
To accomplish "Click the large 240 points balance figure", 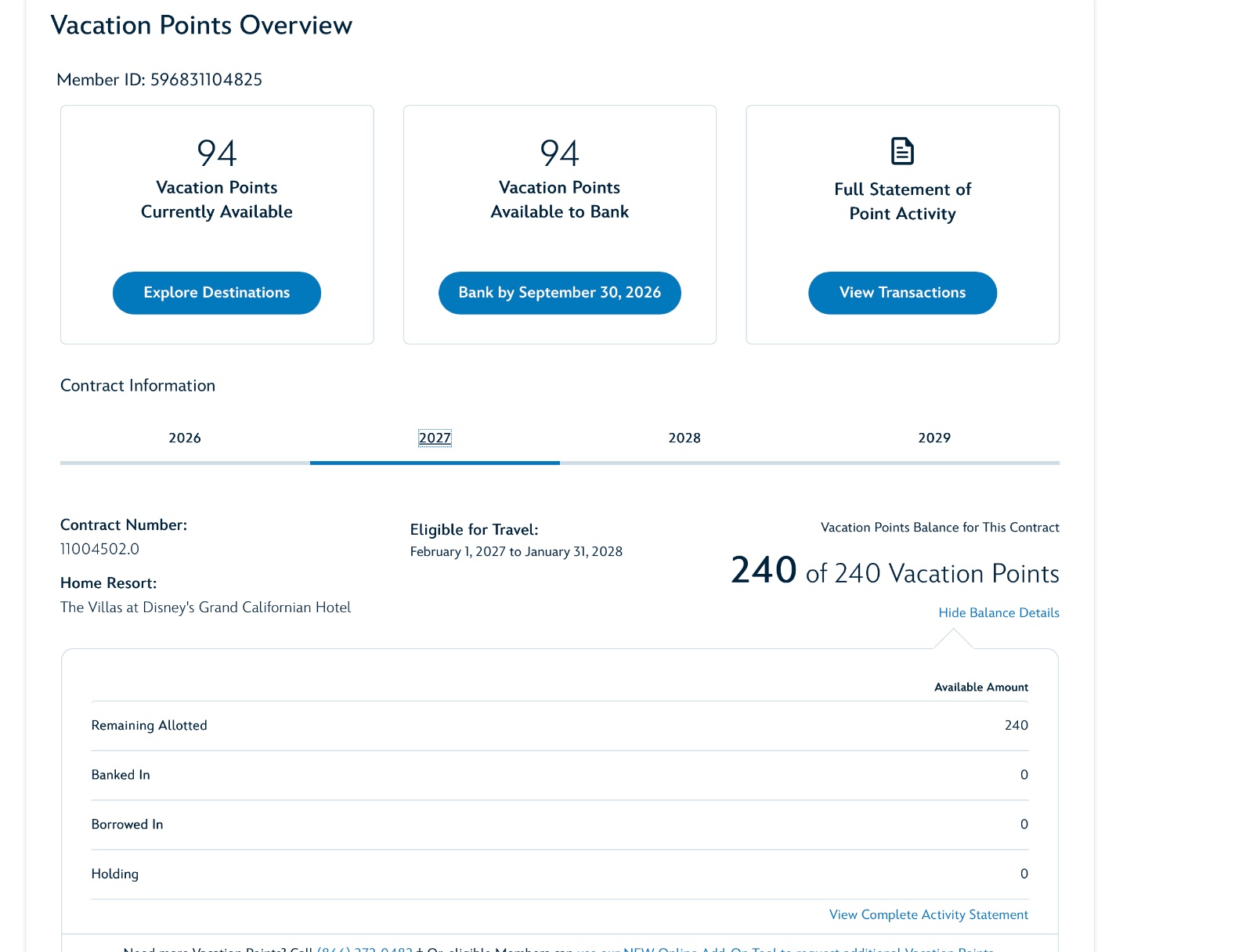I will coord(764,570).
